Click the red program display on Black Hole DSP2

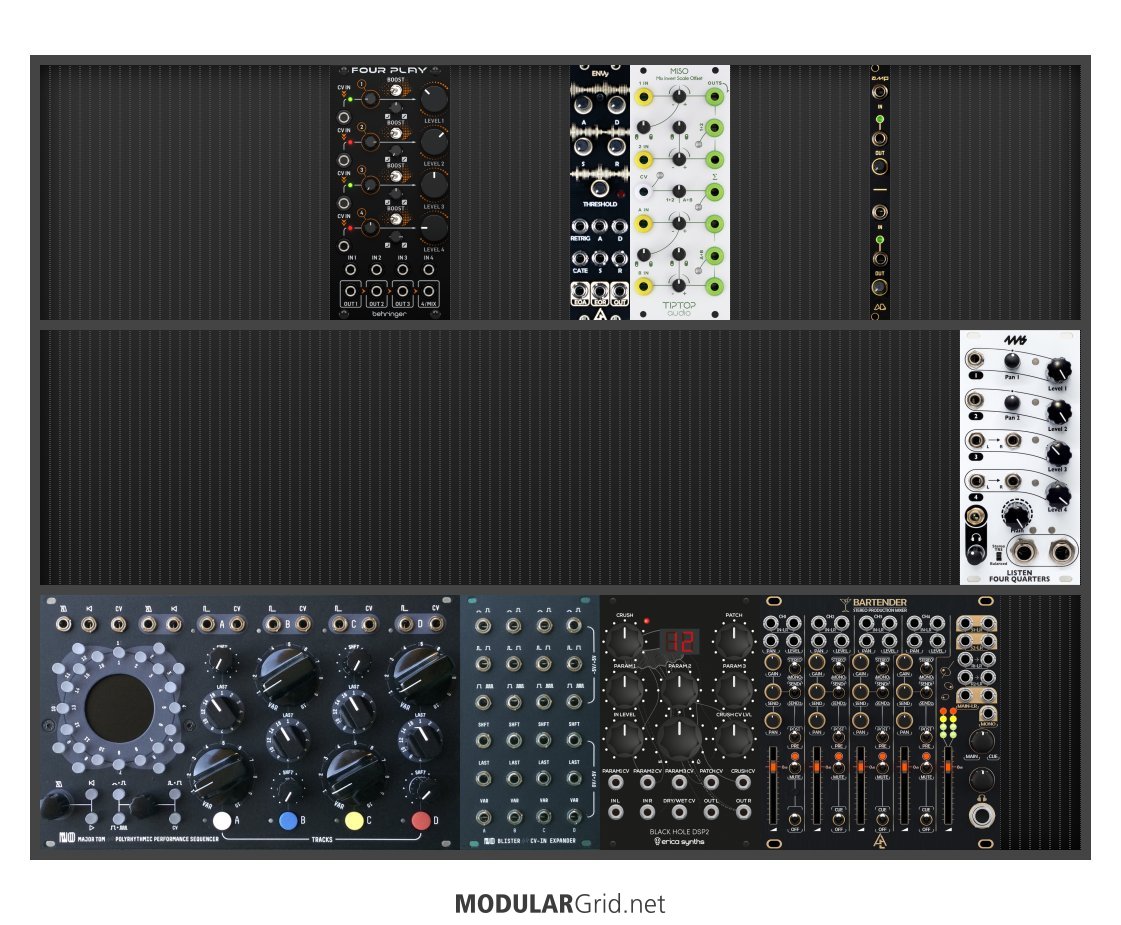click(x=680, y=642)
